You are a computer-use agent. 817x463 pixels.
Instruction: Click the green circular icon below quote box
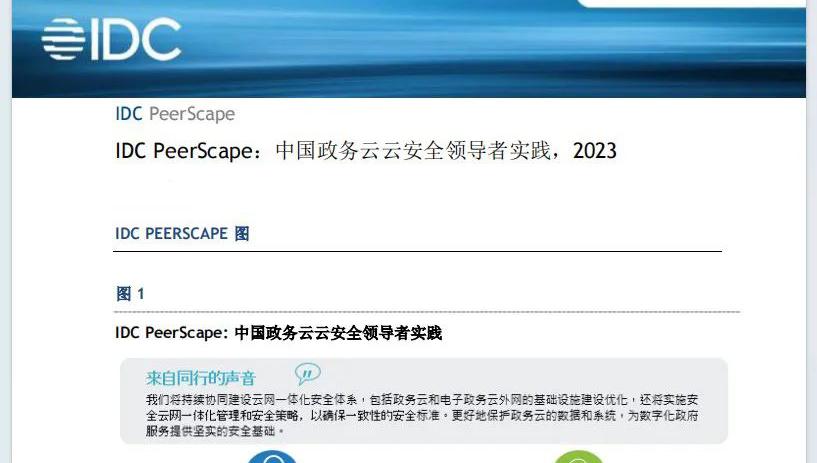(578, 457)
